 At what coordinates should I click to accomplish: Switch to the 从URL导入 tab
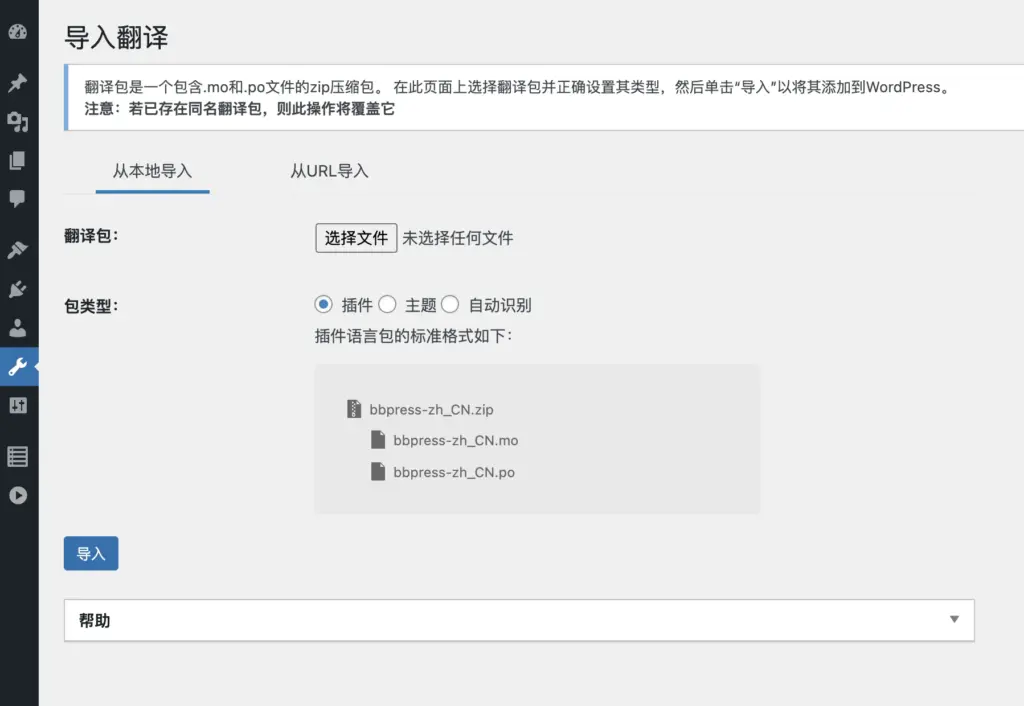[329, 171]
